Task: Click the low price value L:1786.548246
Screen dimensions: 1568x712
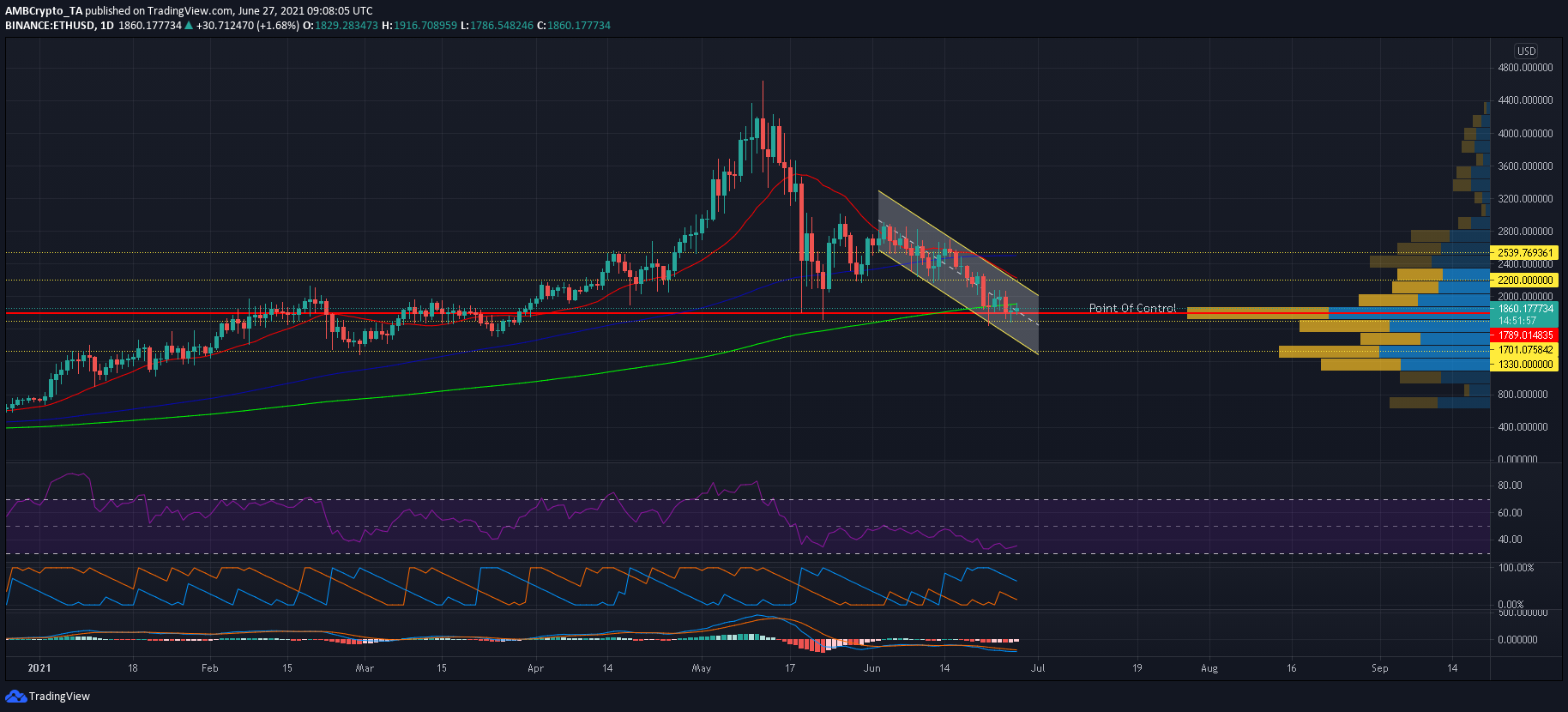Action: tap(497, 26)
